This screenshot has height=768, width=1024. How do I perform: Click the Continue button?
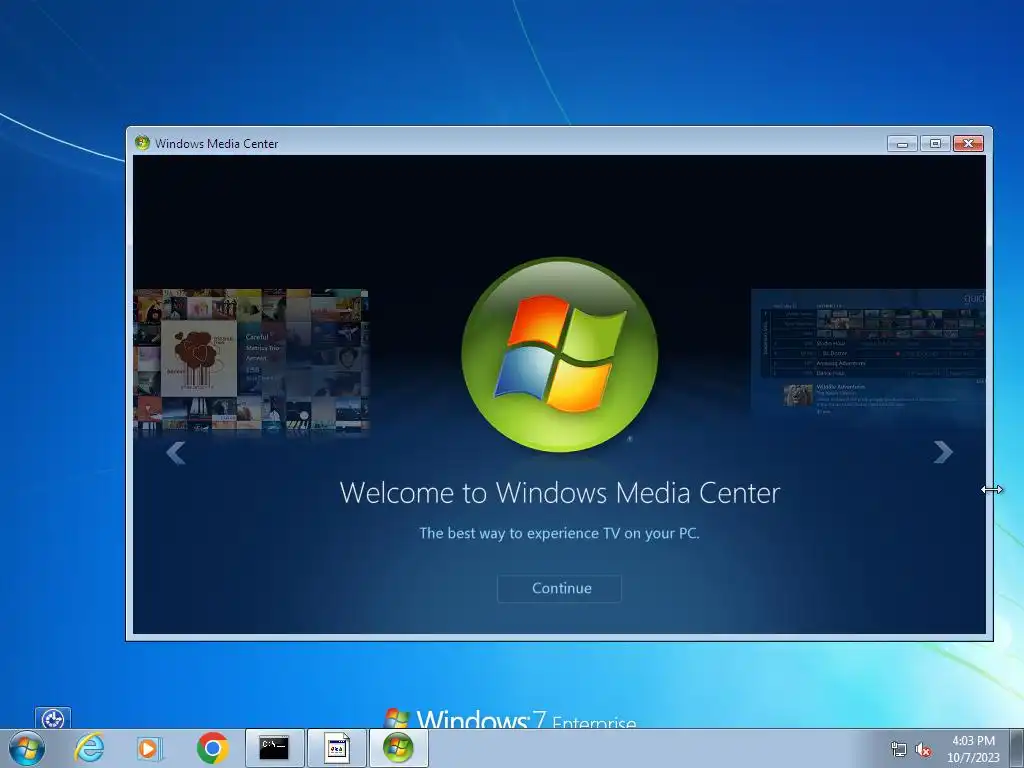point(559,588)
